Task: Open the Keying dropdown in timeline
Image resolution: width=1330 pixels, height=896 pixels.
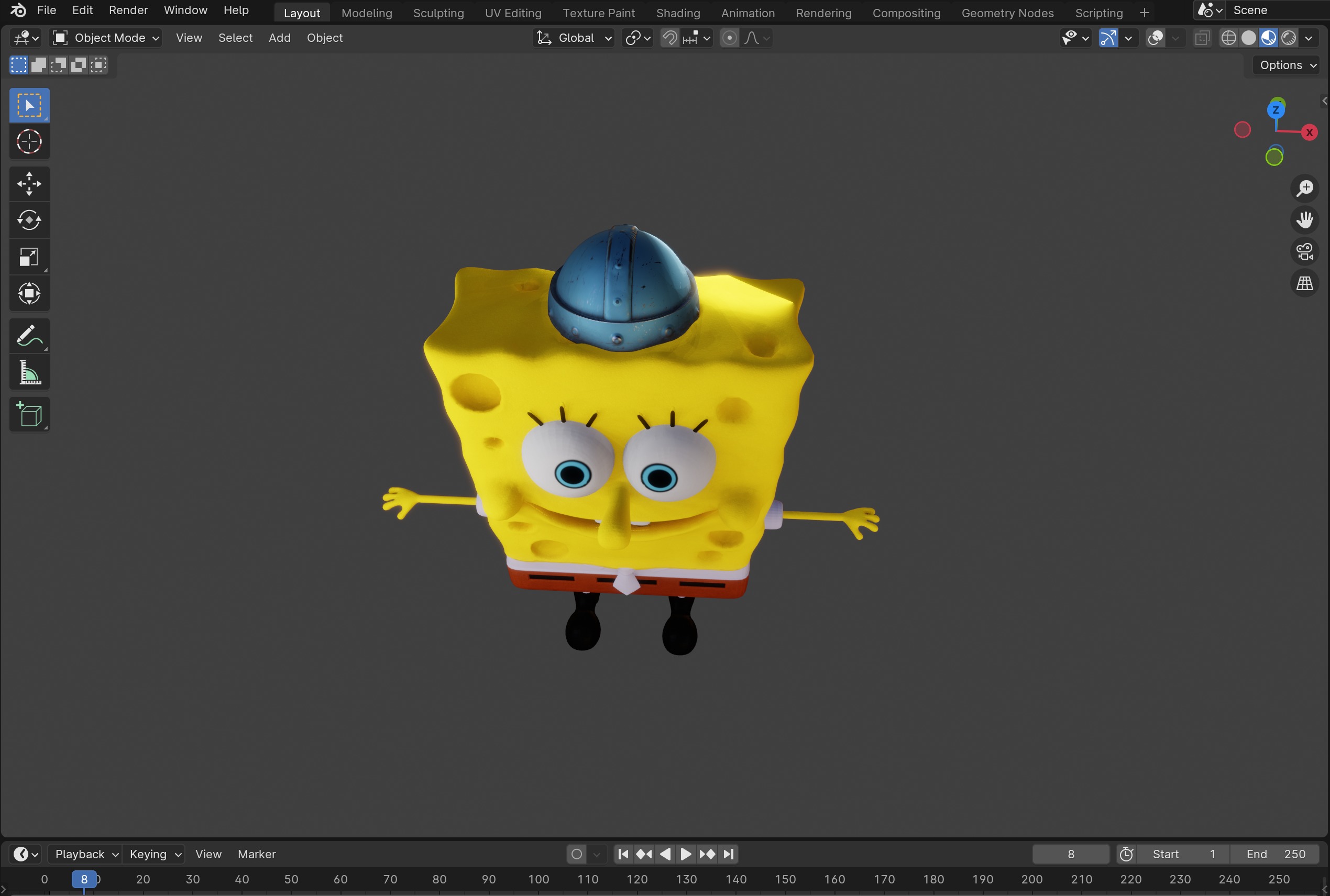Action: tap(154, 854)
